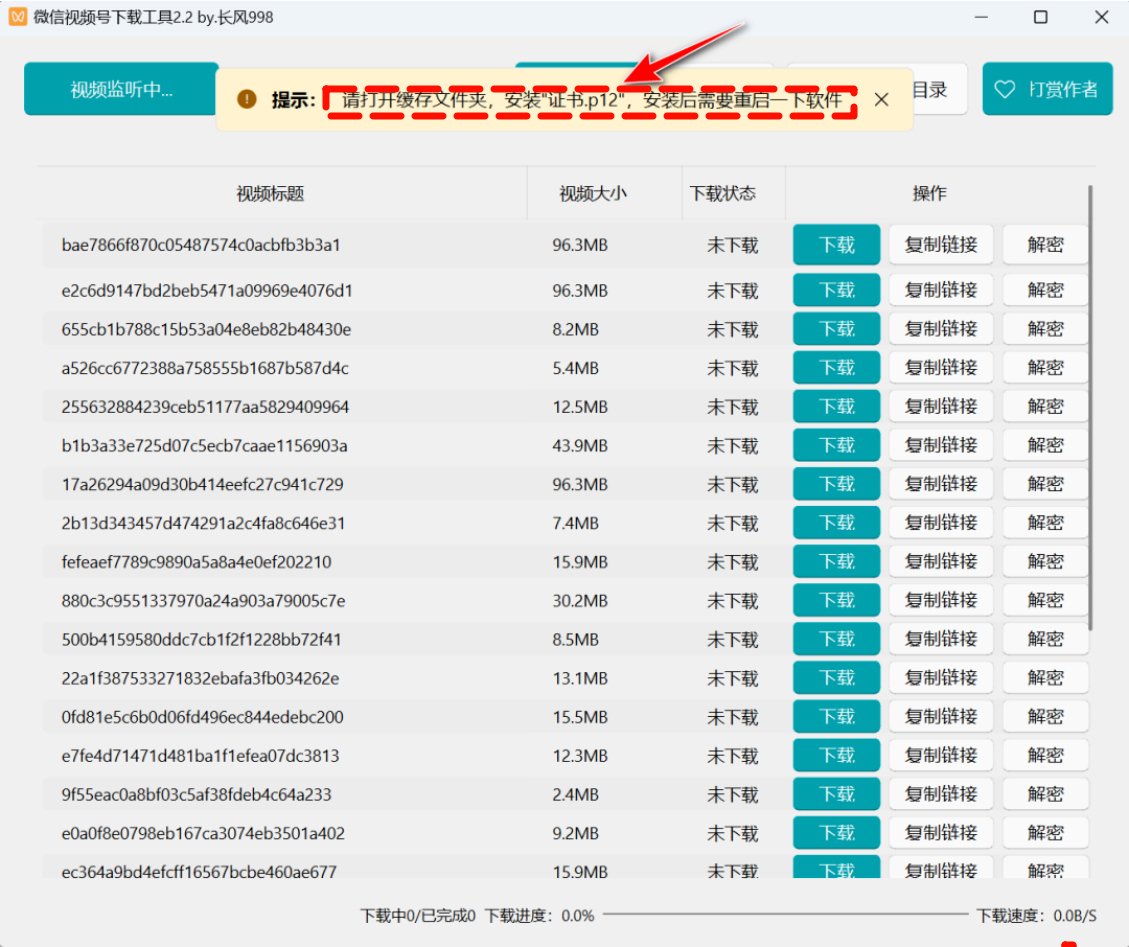The image size is (1129, 947).
Task: Dismiss the 提示 notification with its X
Action: click(881, 99)
